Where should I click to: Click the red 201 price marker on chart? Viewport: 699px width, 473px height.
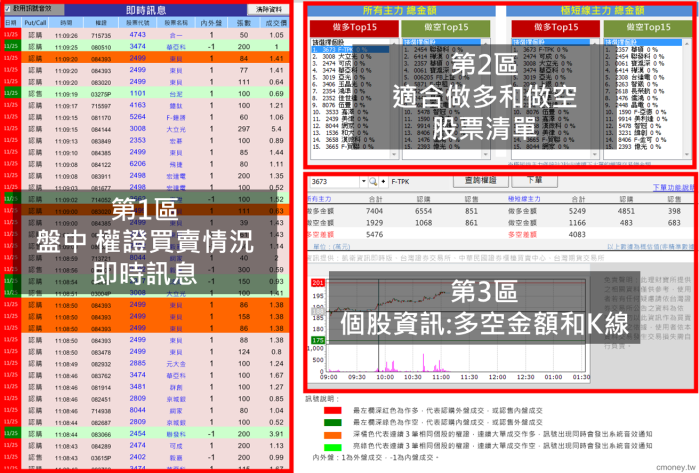pyautogui.click(x=317, y=283)
